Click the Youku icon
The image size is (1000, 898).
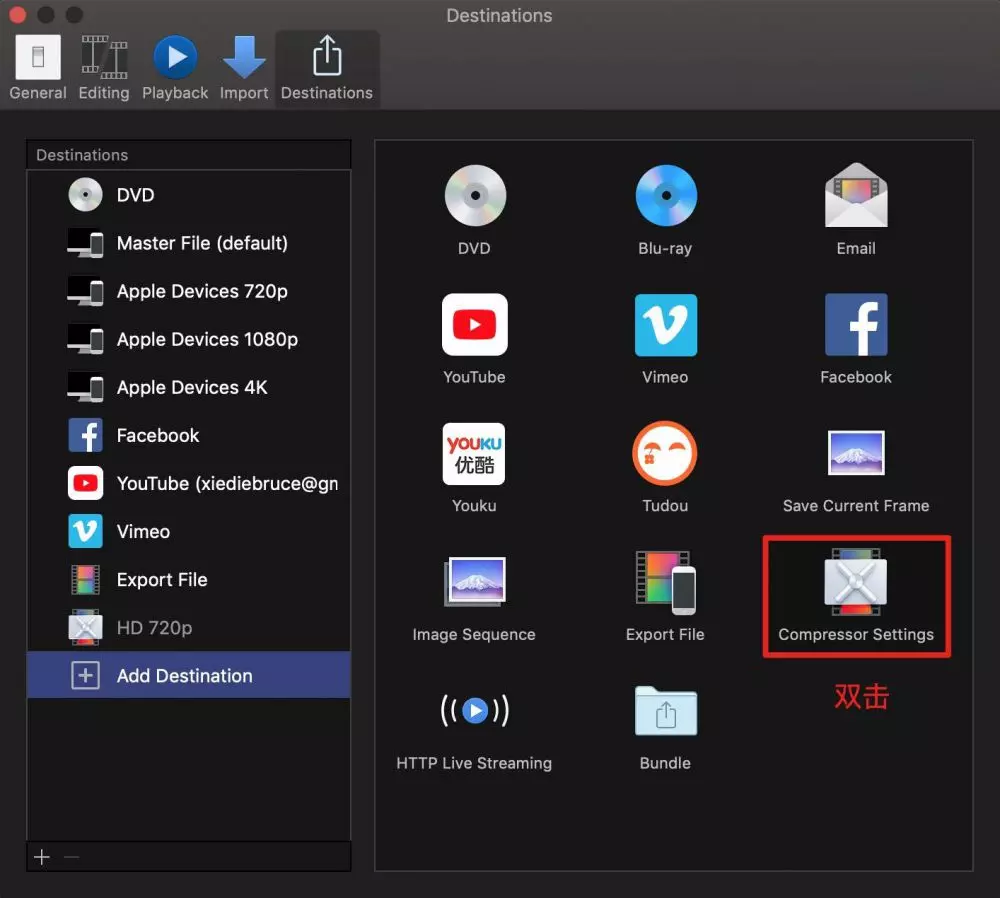point(474,453)
